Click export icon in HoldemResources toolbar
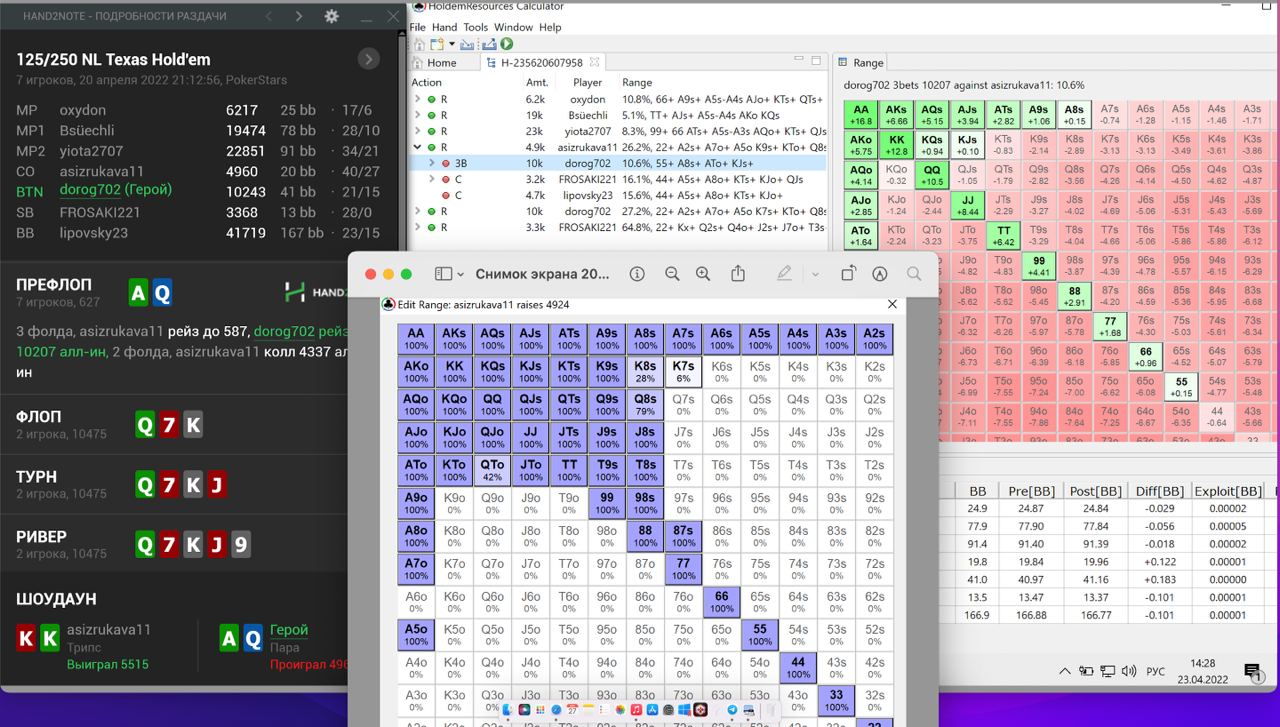Screen dimensions: 1280x727 tap(489, 44)
